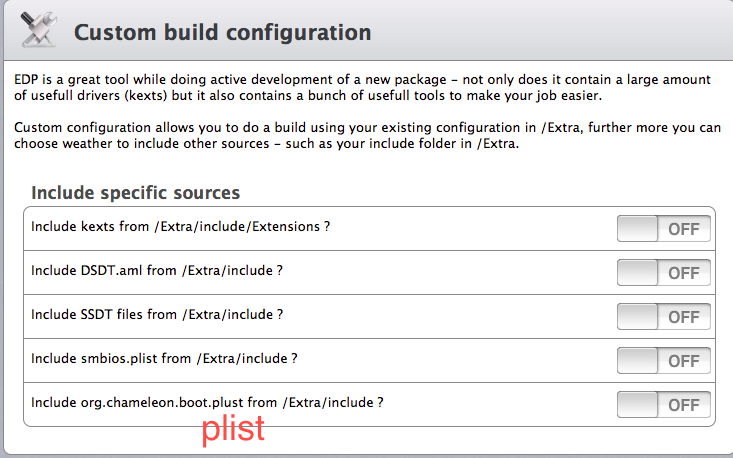This screenshot has width=733, height=458.
Task: Click the OFF text on the smbios.plist switch
Action: pos(683,361)
